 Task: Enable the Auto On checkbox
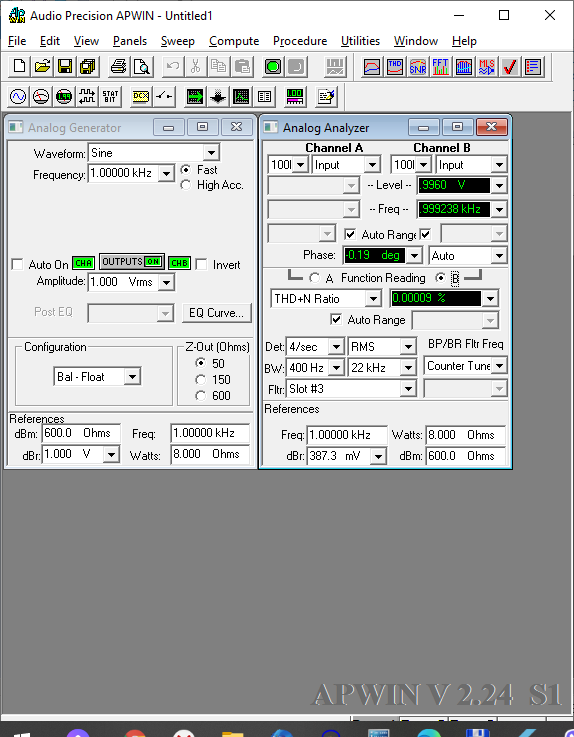17,264
